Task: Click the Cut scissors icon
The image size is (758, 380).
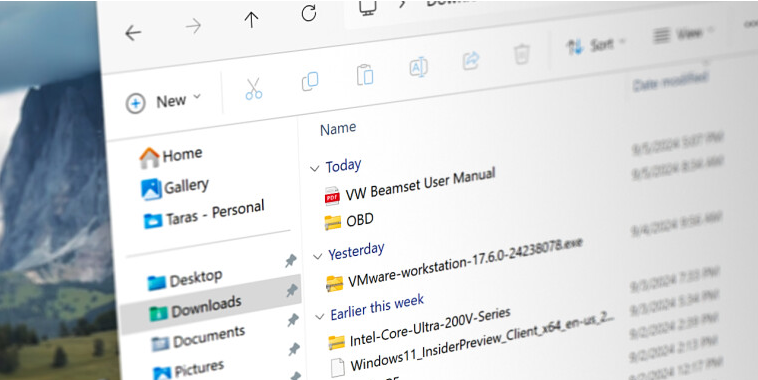Action: pos(253,88)
